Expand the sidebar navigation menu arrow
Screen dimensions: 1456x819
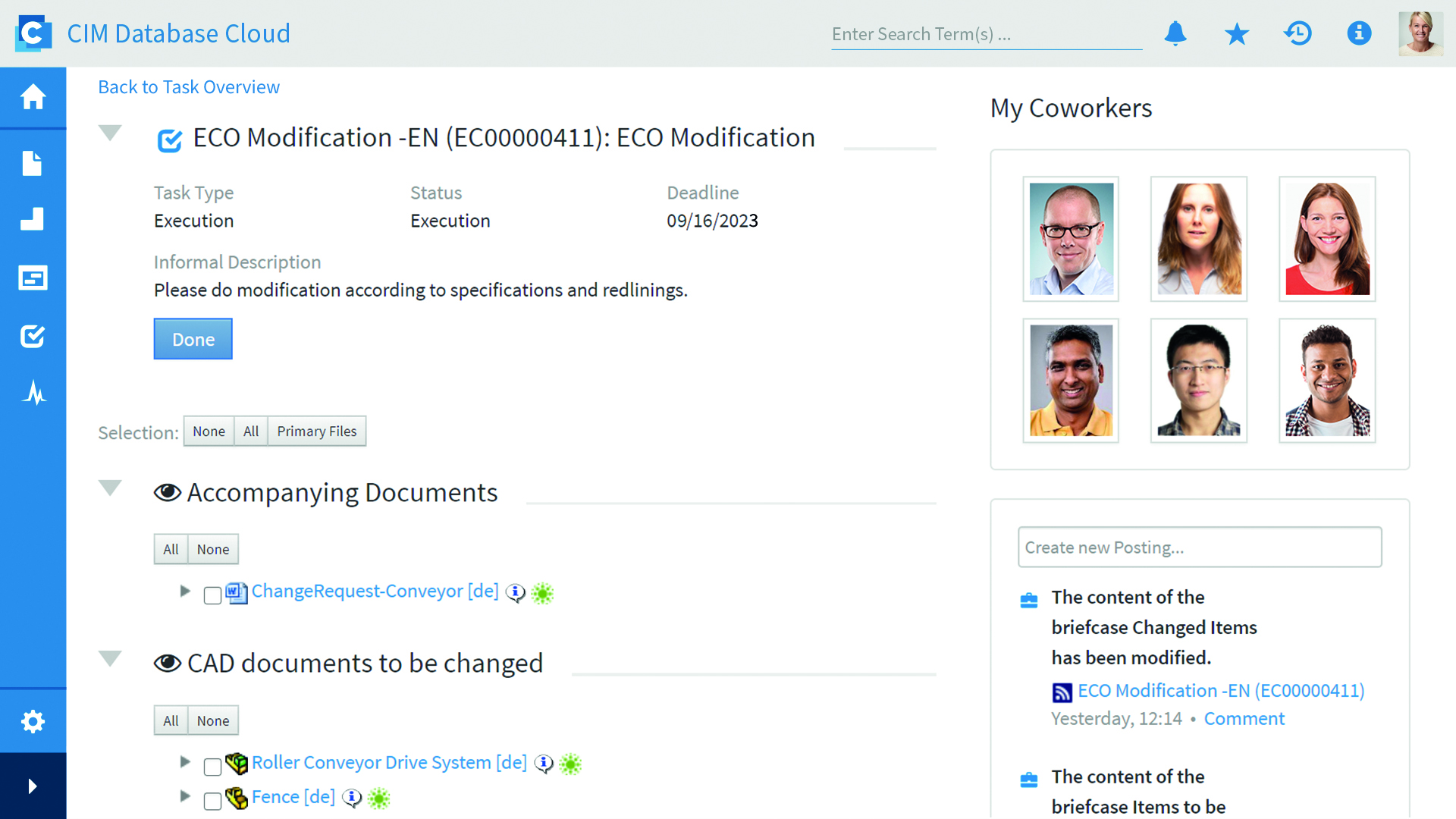(33, 786)
